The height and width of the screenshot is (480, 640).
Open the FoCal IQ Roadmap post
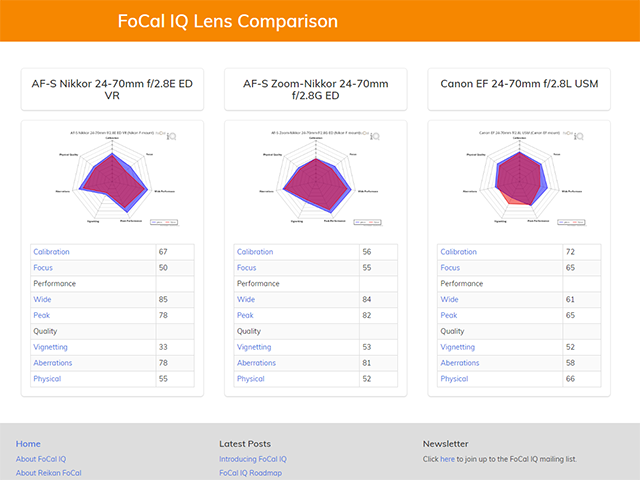click(x=251, y=473)
